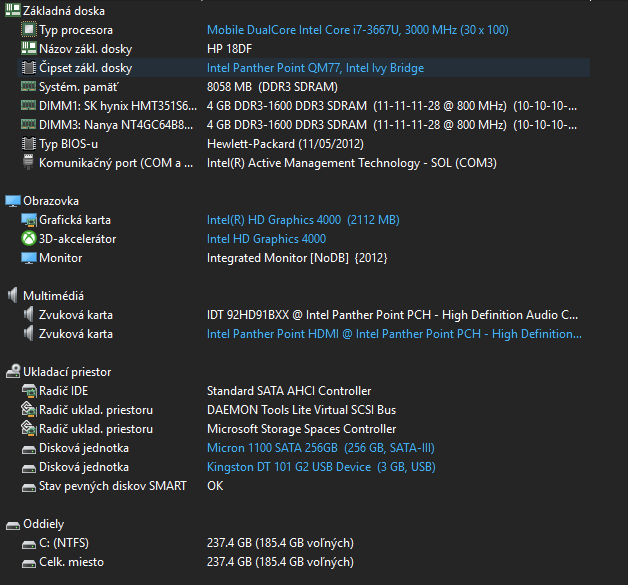
Task: Select the Standard SATA AHCI Controller value
Action: (x=289, y=391)
